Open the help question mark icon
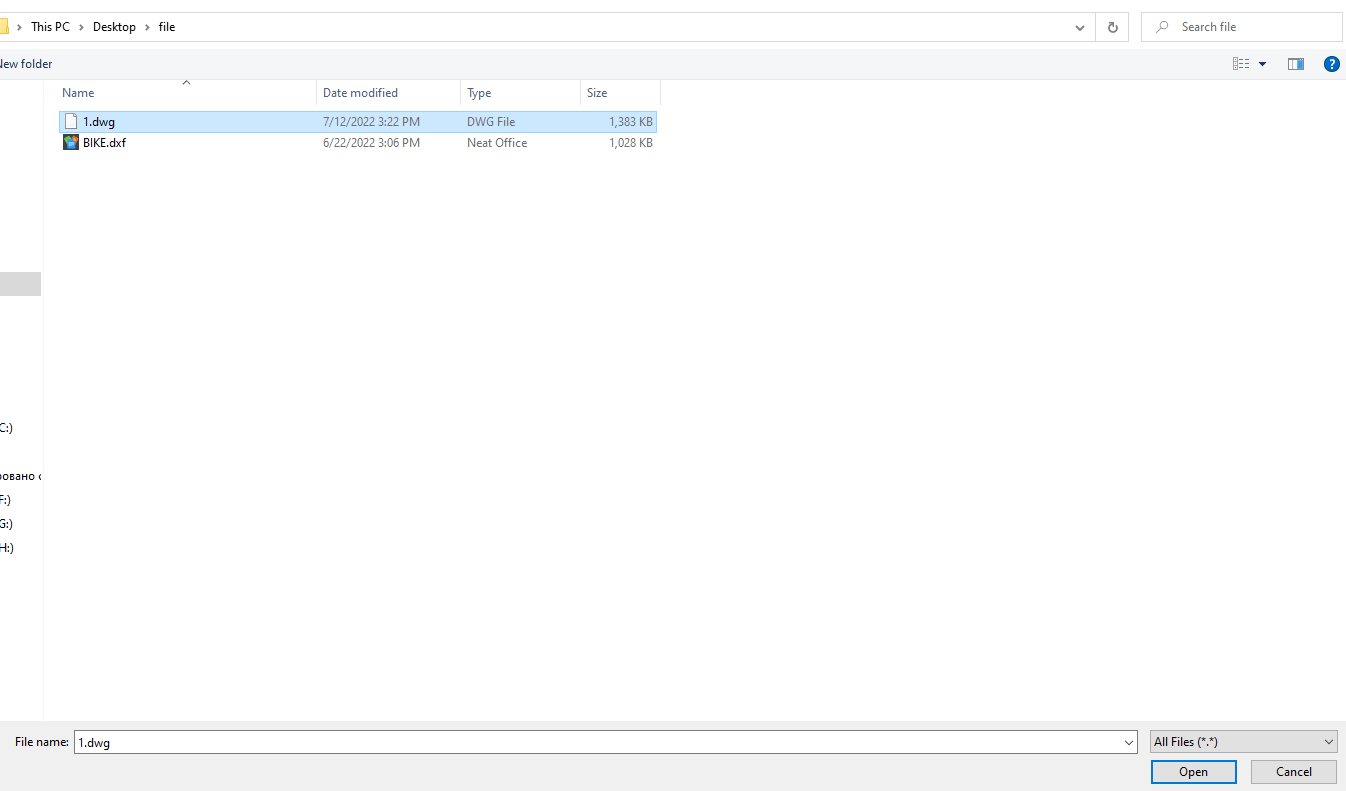The image size is (1346, 791). coord(1331,64)
